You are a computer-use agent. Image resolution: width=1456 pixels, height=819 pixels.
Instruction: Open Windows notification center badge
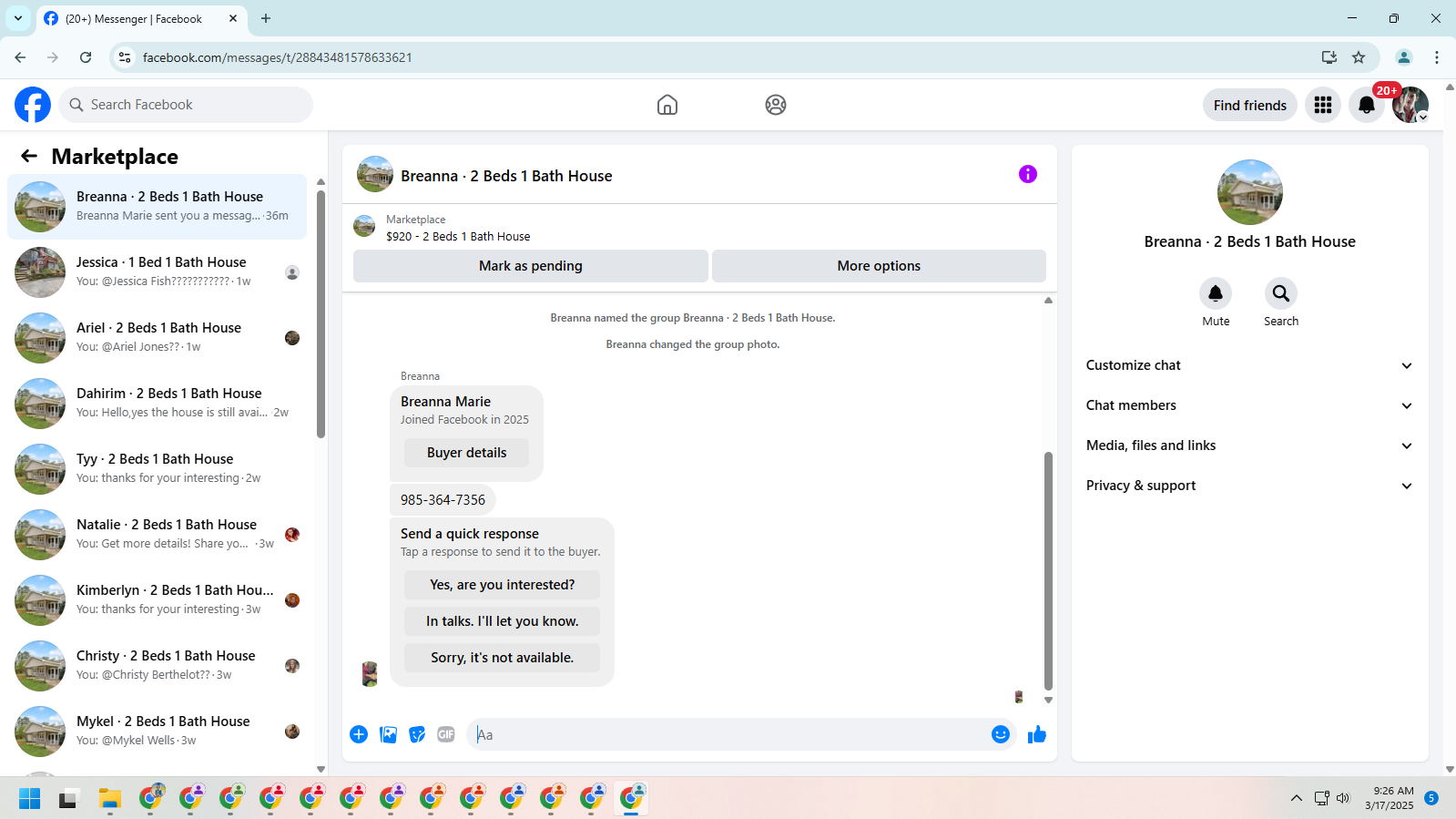coord(1431,798)
